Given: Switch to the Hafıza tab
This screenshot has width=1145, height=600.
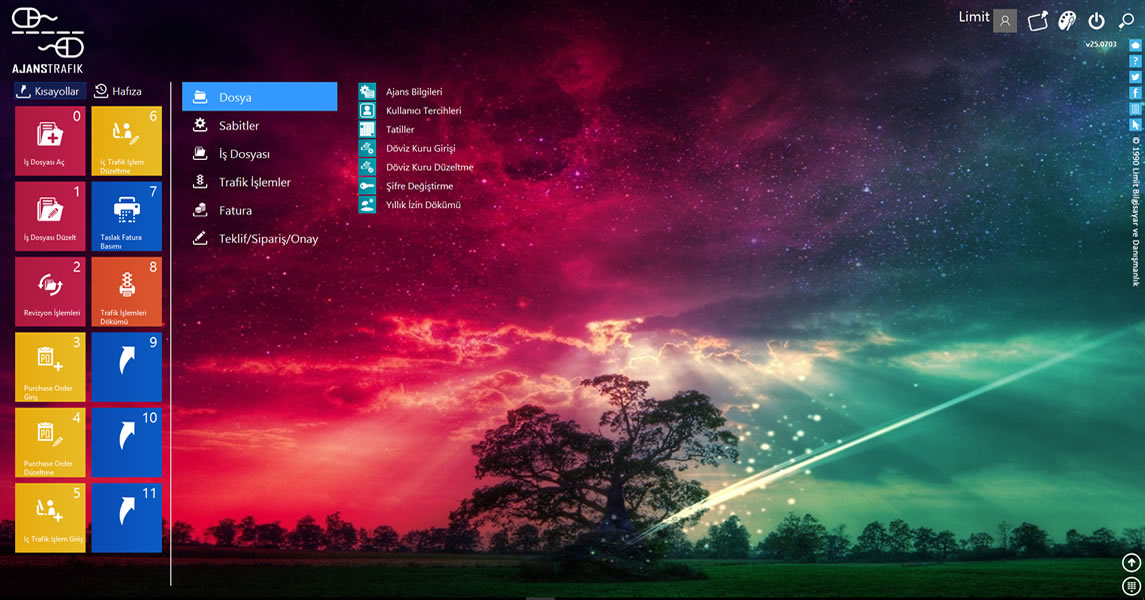Looking at the screenshot, I should coord(118,91).
